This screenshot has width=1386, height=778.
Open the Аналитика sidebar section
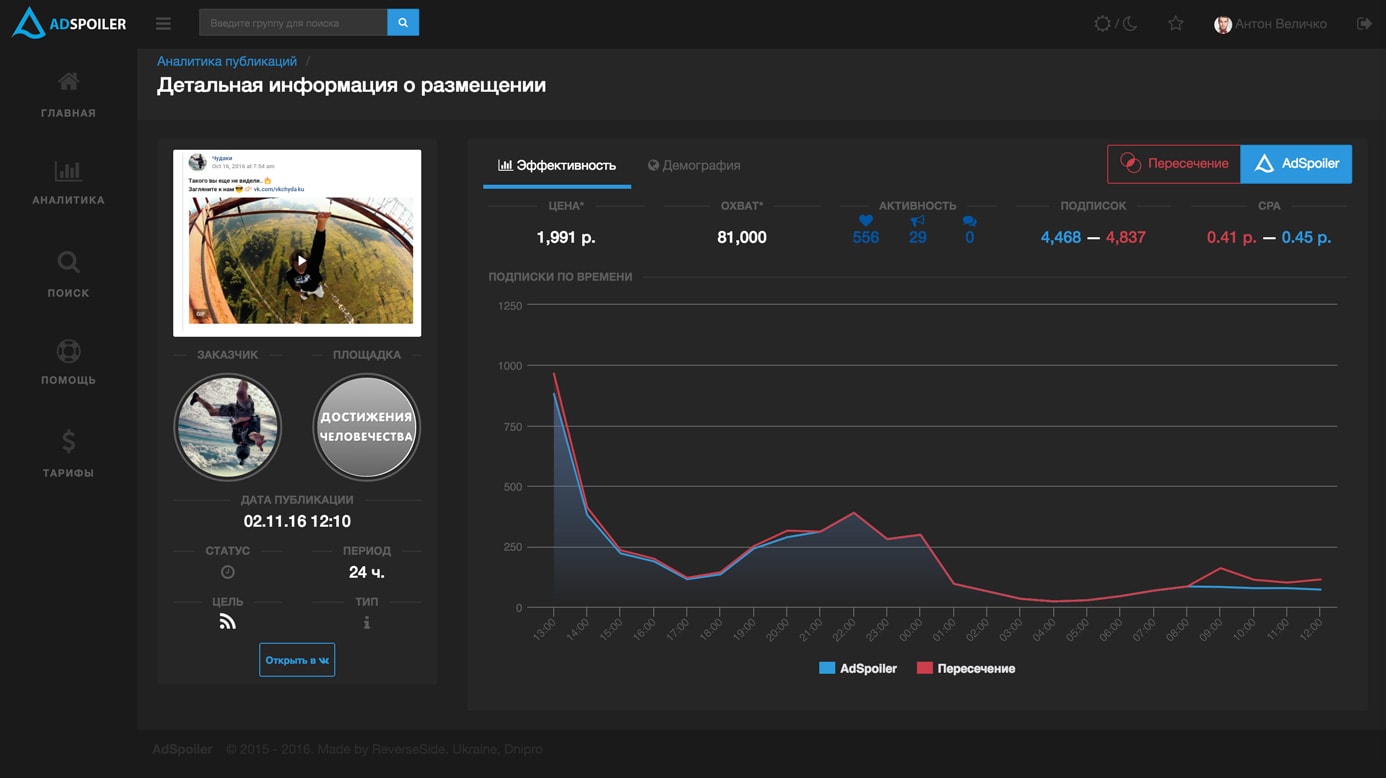point(68,182)
